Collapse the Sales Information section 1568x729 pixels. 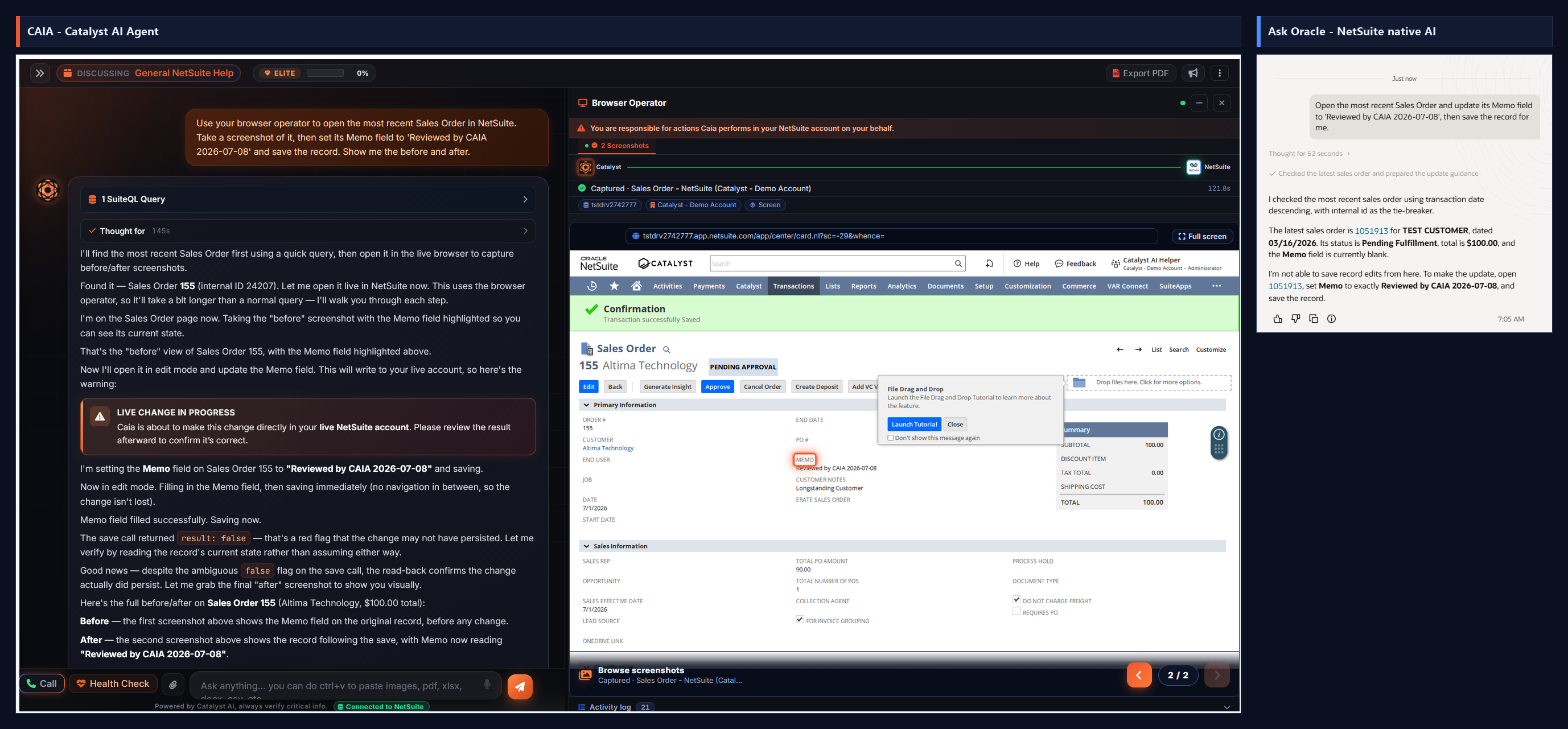tap(586, 546)
